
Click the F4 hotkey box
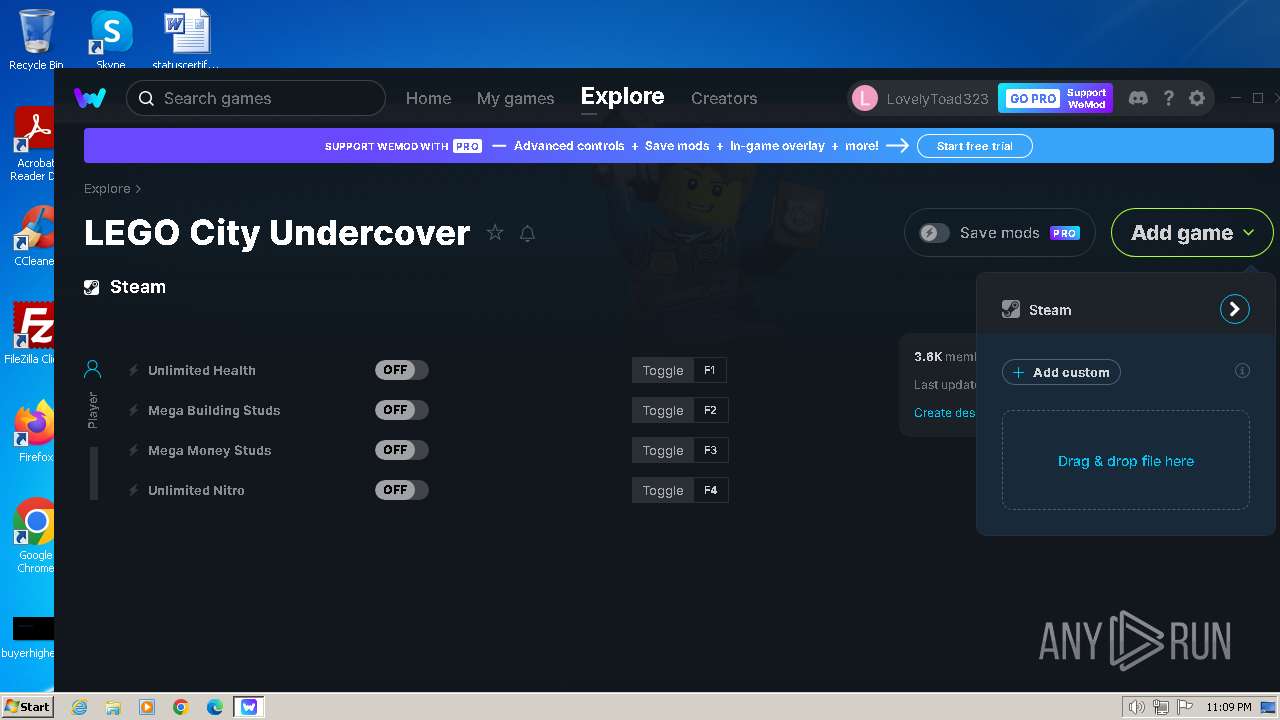(710, 490)
